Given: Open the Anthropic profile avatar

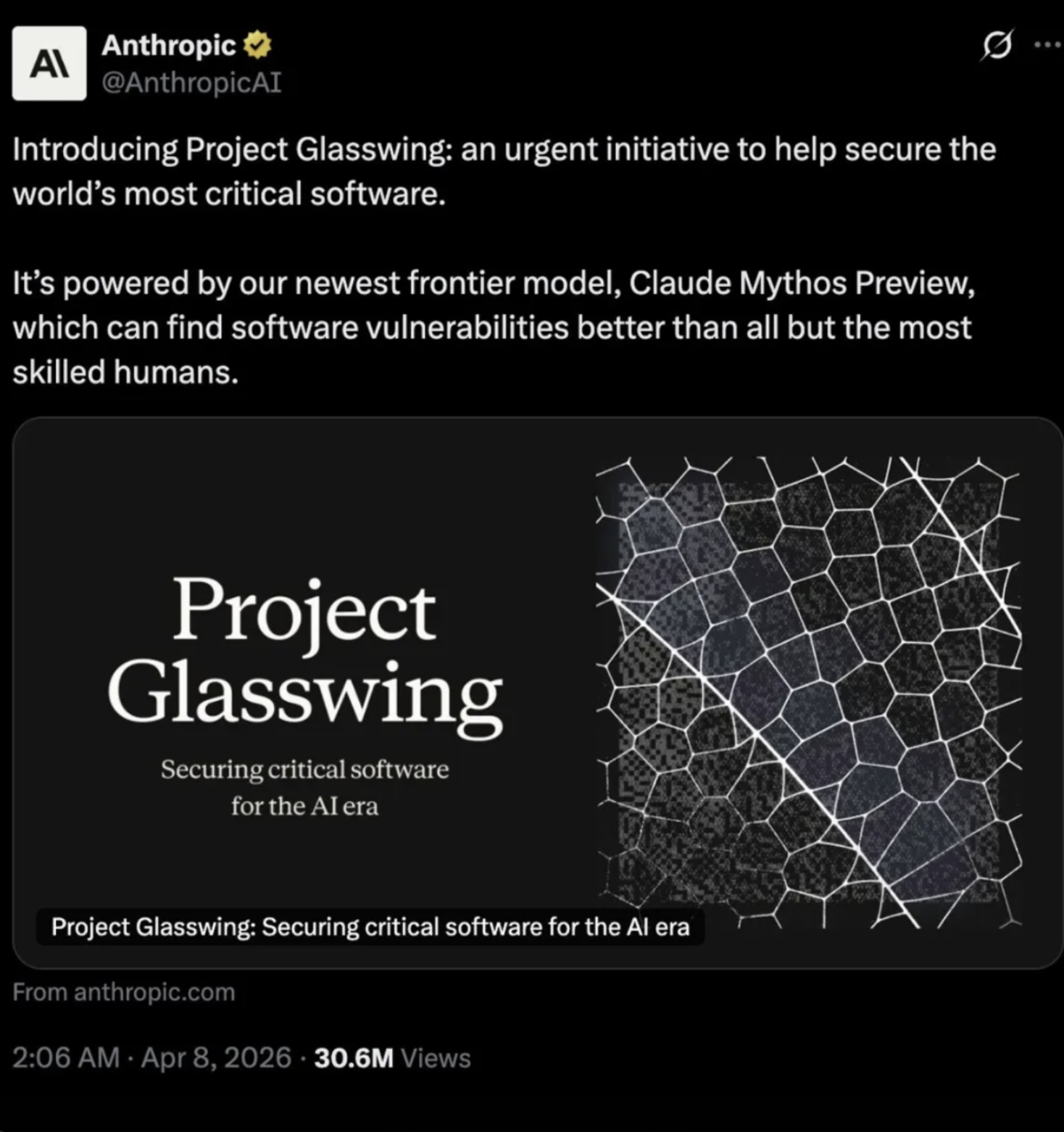Looking at the screenshot, I should pos(49,63).
